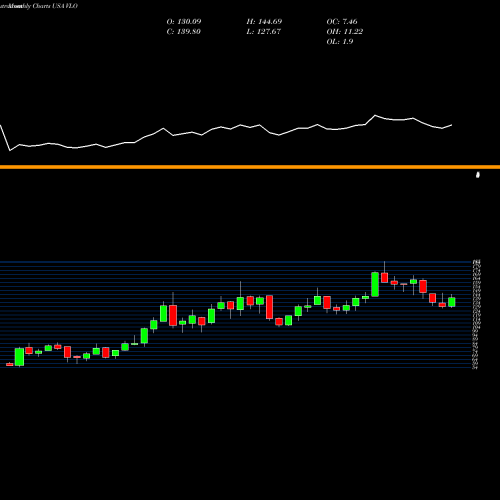Click the small white marker below the orange line
Viewport: 500px width, 500px height.
point(478,175)
